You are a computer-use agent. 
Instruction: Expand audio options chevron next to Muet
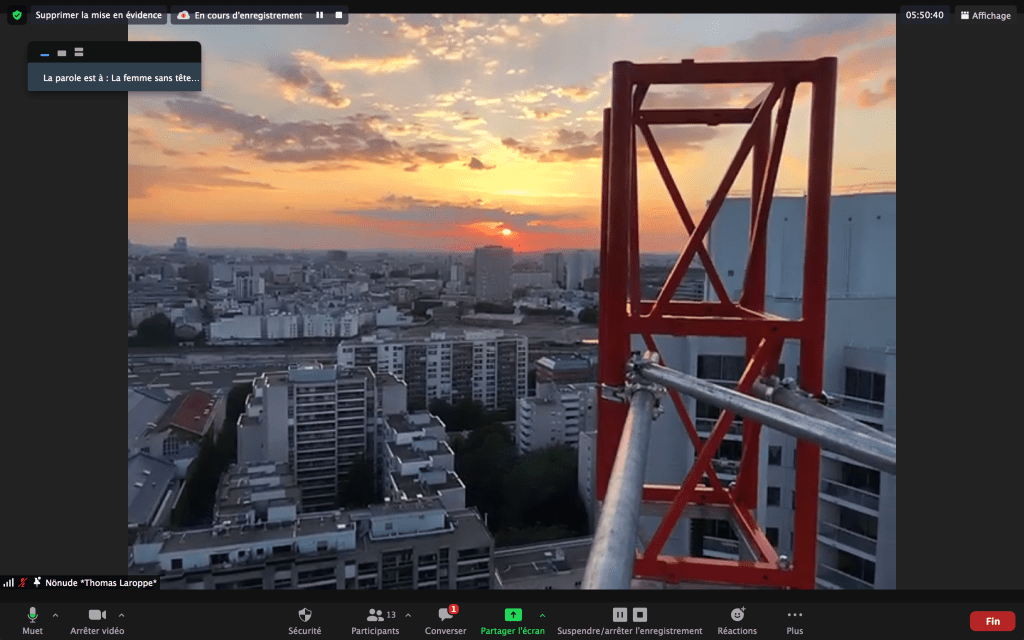(x=55, y=615)
